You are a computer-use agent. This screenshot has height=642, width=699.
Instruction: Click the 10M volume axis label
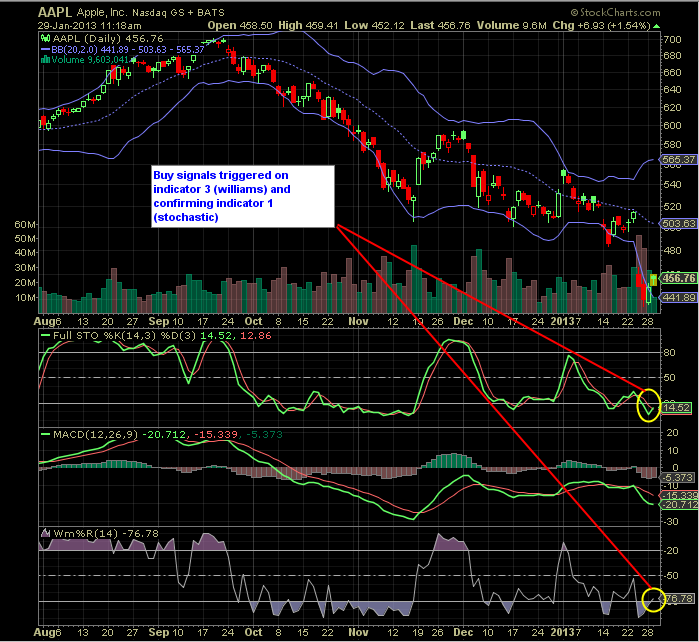(x=25, y=297)
